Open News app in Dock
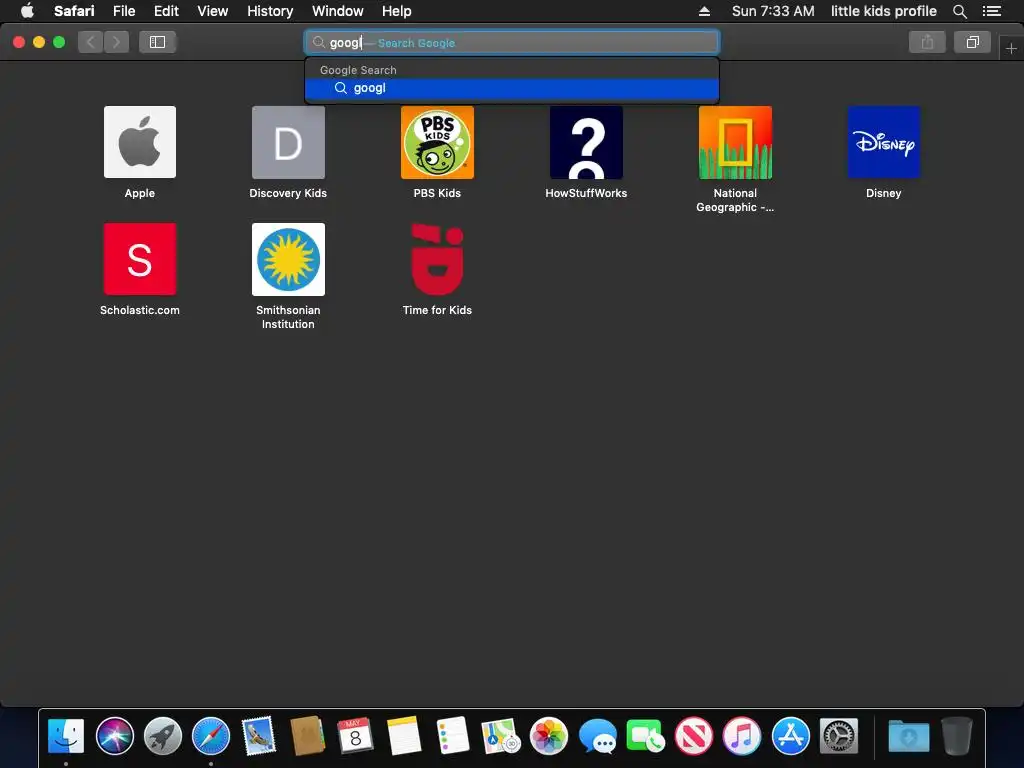This screenshot has height=768, width=1024. (694, 736)
